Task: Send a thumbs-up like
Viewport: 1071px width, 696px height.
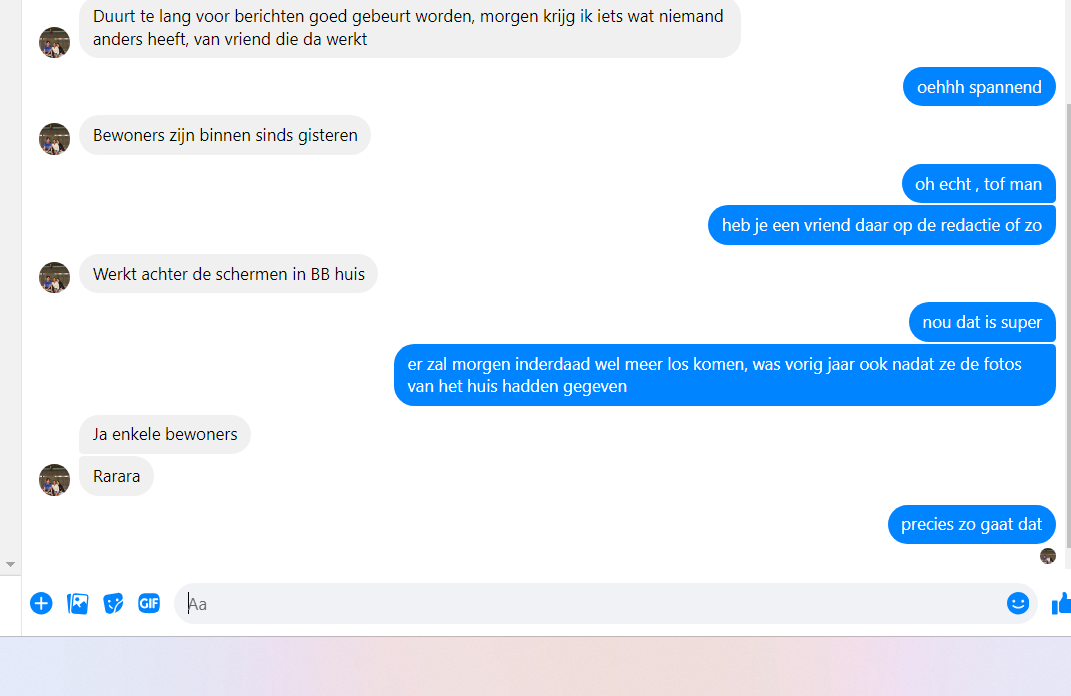Action: [x=1061, y=604]
